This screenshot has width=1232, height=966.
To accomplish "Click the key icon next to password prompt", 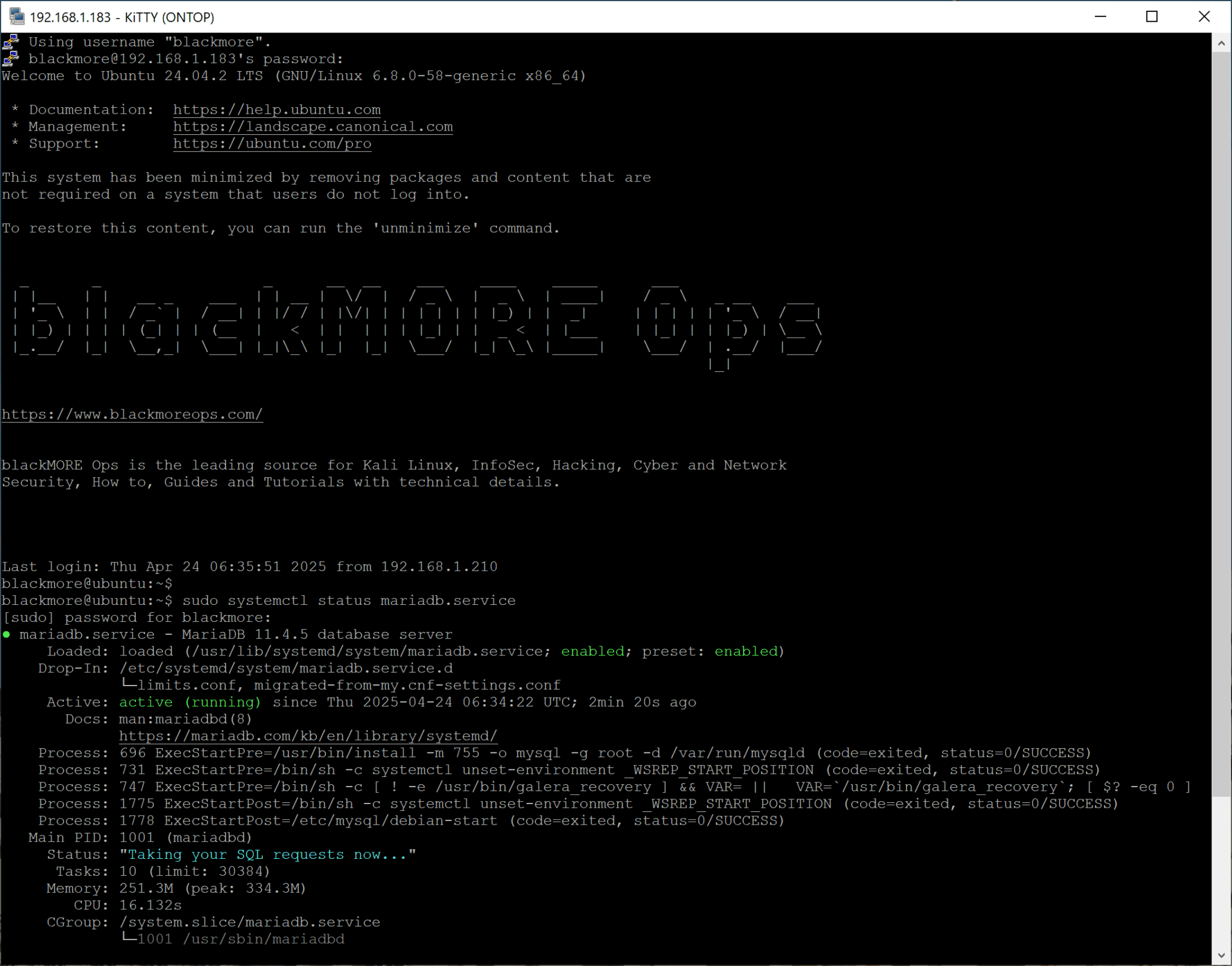I will pyautogui.click(x=10, y=58).
